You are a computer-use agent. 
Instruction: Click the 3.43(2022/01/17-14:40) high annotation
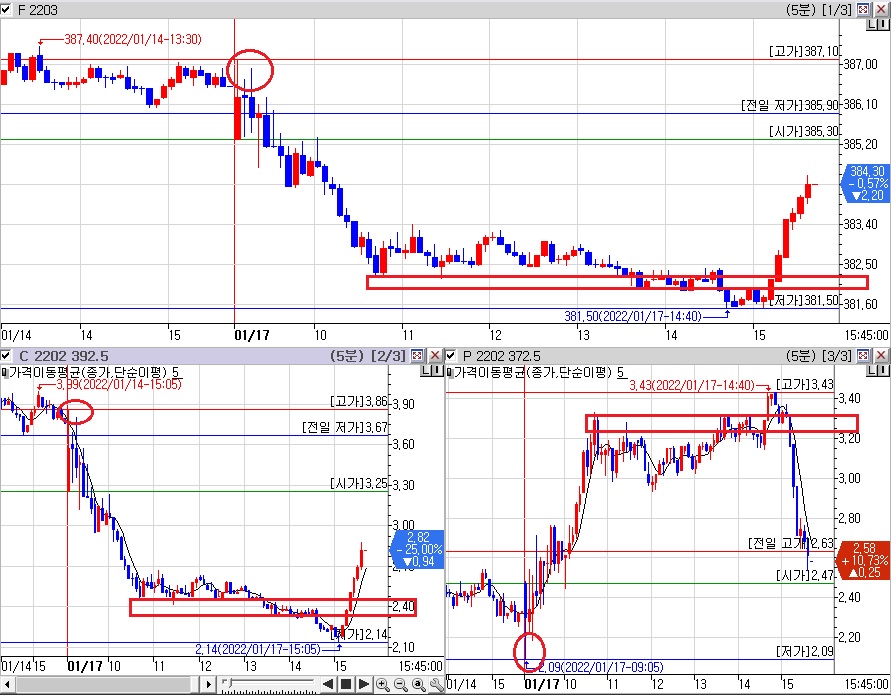point(692,385)
